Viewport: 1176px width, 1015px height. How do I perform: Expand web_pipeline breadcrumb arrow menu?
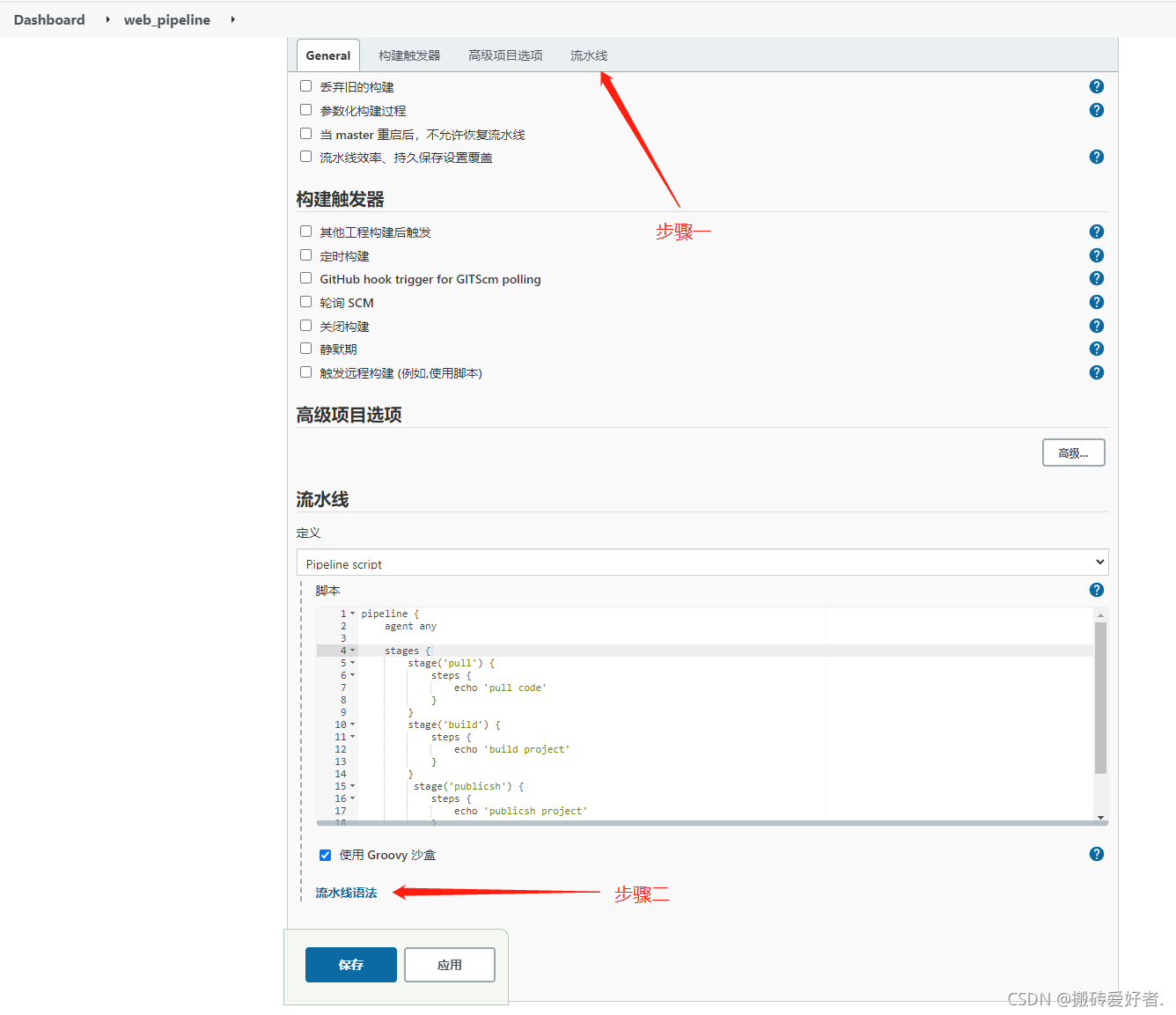click(232, 19)
